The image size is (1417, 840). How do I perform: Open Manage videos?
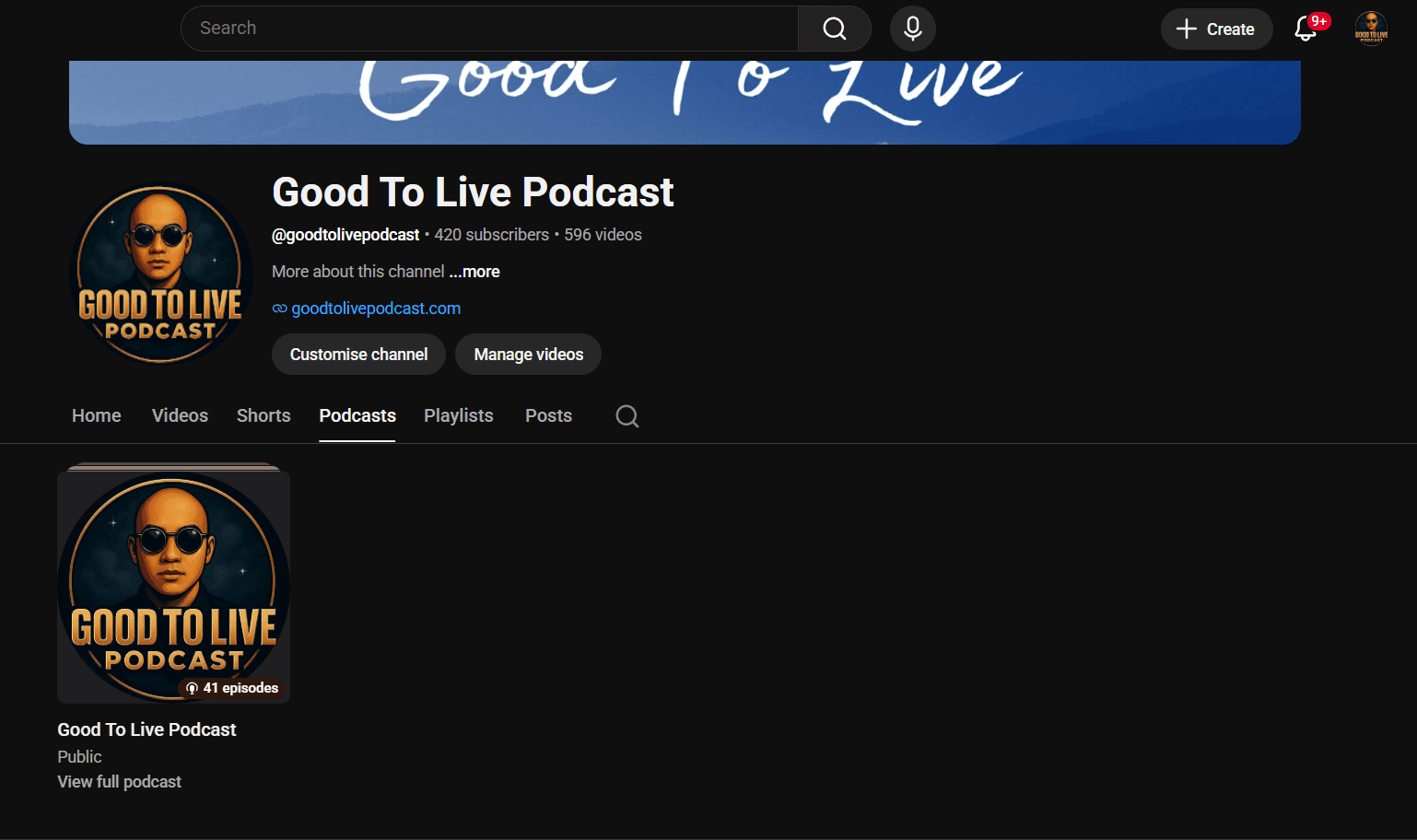click(528, 355)
